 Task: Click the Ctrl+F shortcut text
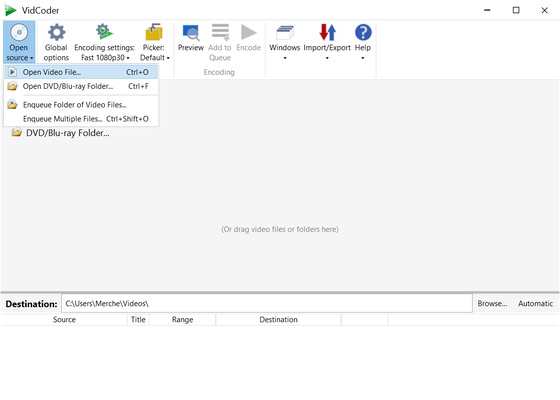(138, 86)
